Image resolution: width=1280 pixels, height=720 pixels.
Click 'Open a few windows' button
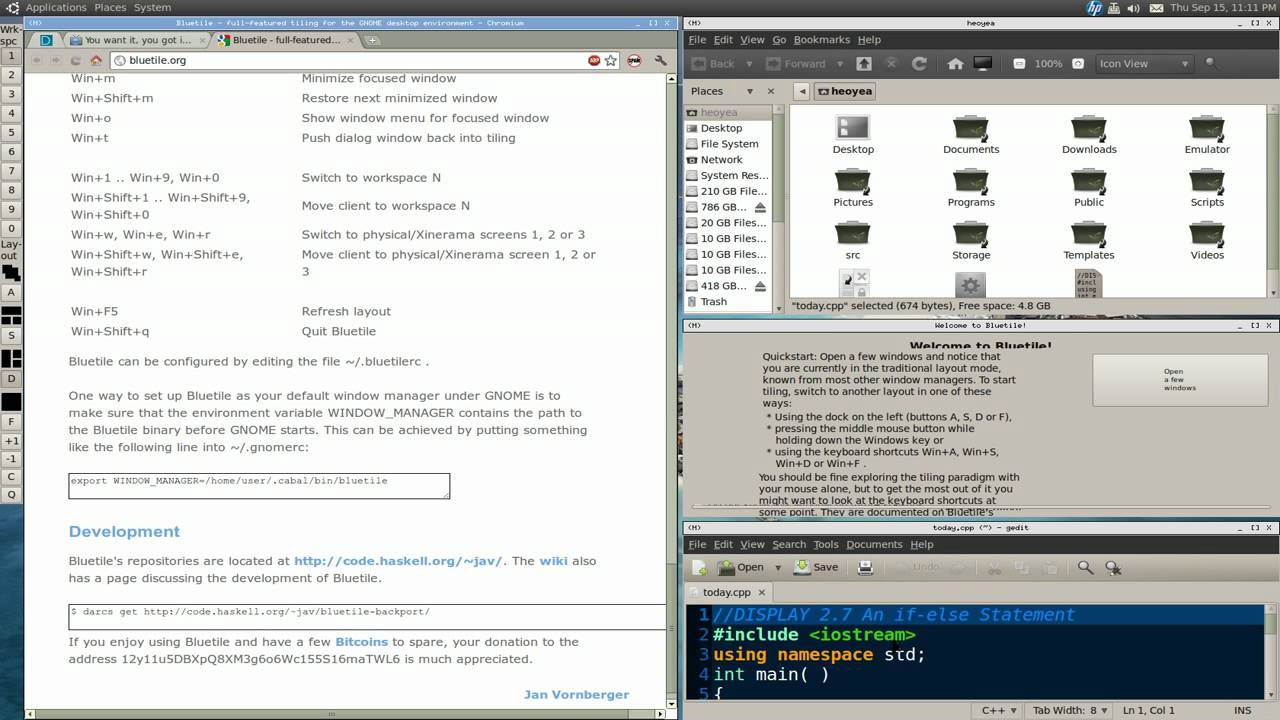point(1180,380)
